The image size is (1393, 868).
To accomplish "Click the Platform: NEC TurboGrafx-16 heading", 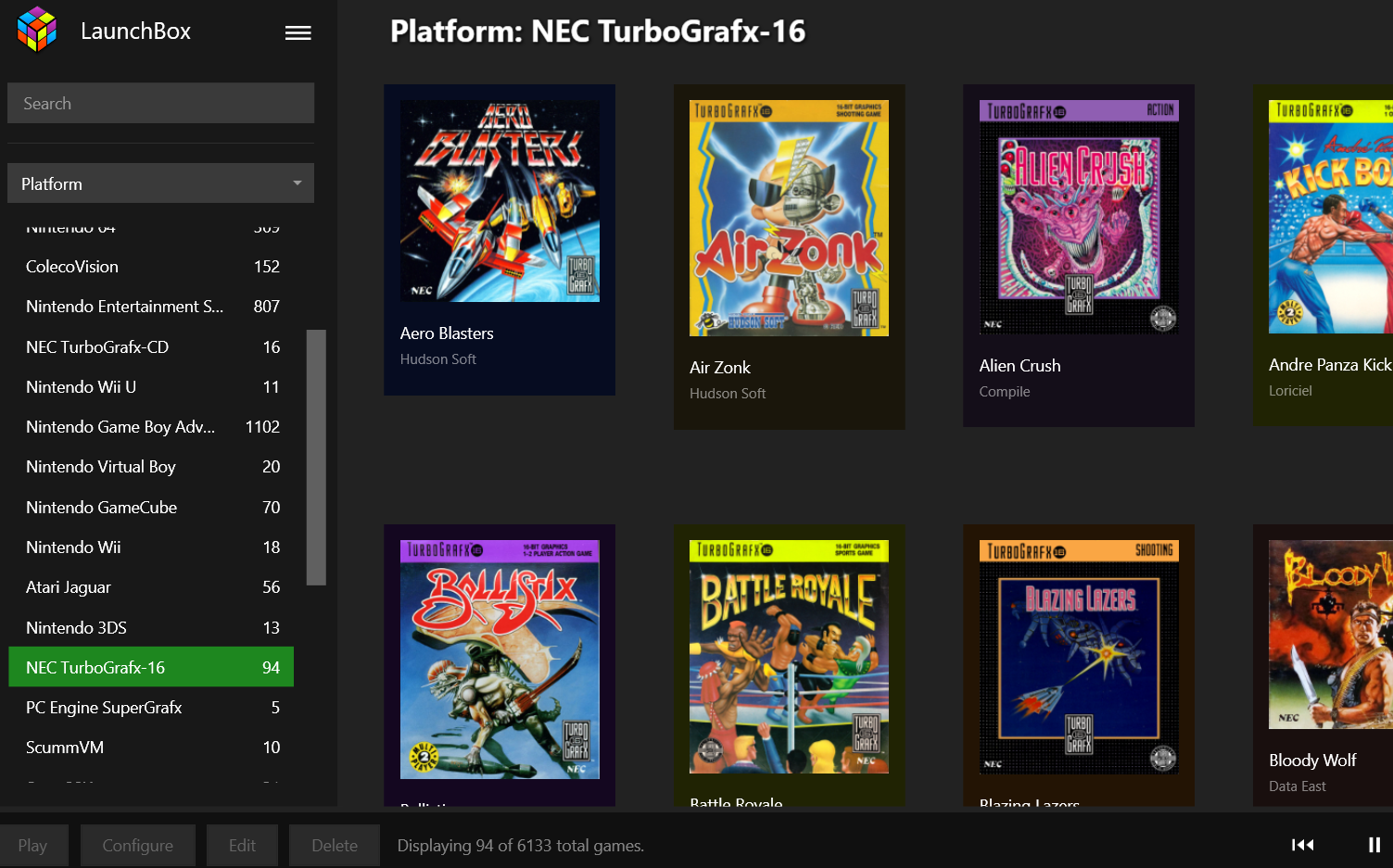I will tap(598, 31).
